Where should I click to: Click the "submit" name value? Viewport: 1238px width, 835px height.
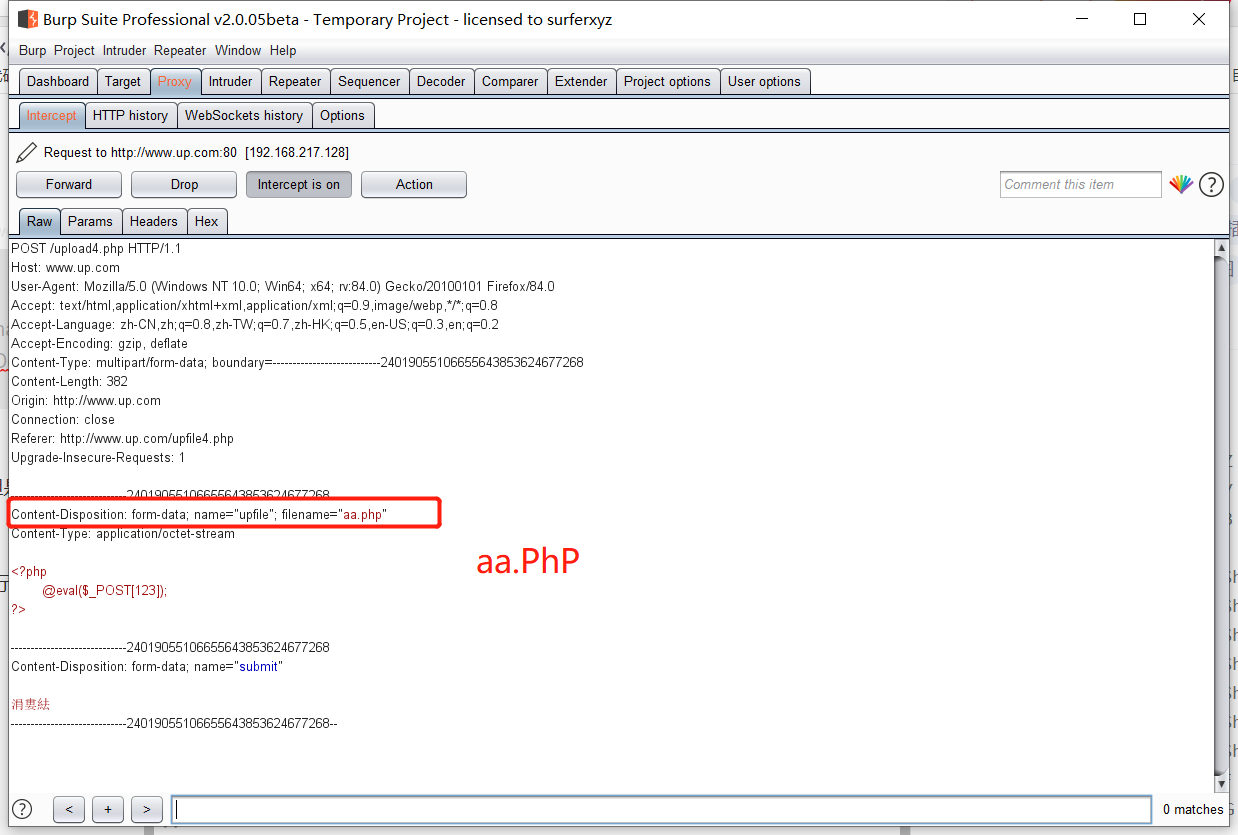(x=259, y=666)
